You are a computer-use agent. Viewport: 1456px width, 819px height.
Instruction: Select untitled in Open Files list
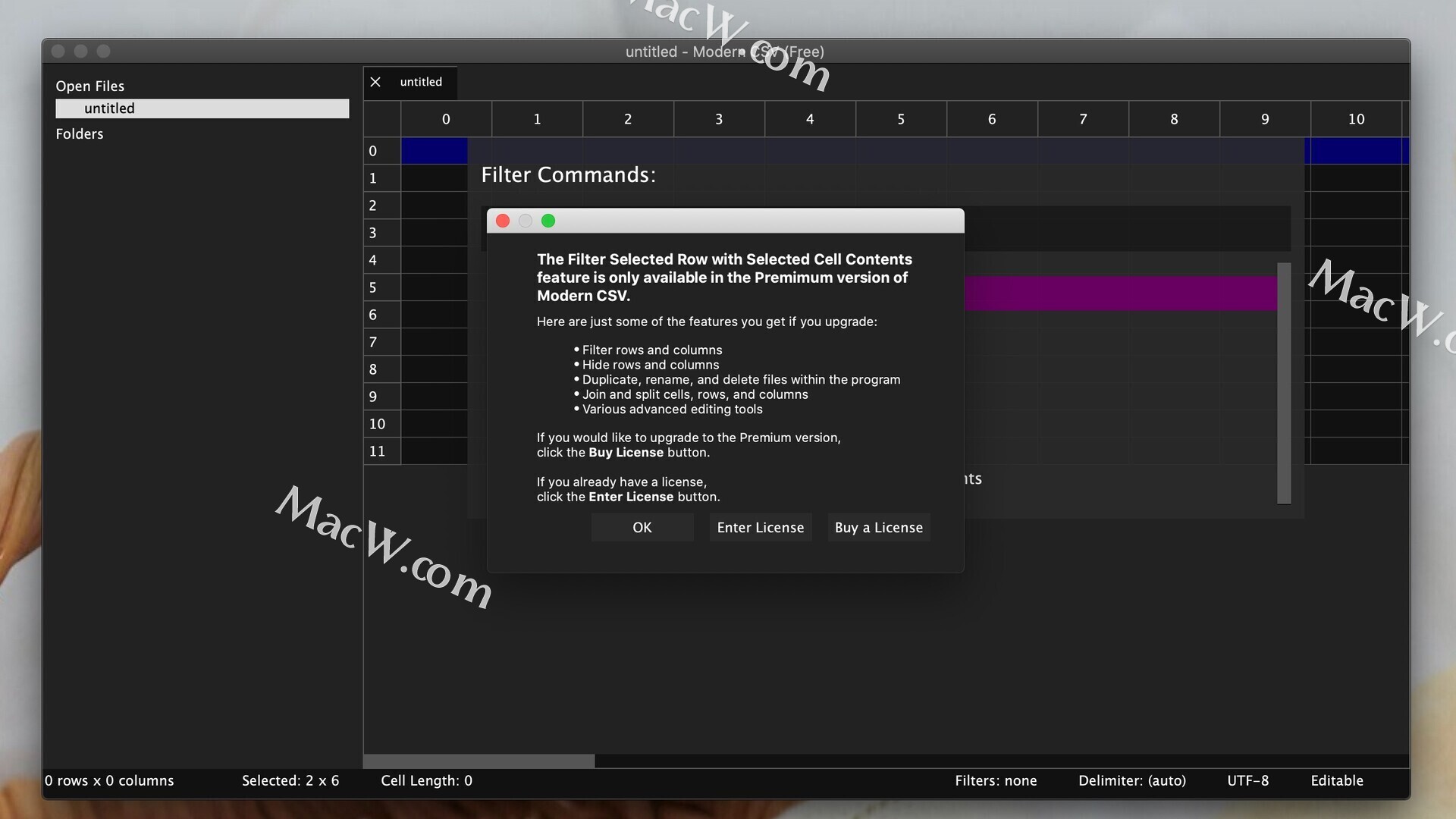click(202, 108)
